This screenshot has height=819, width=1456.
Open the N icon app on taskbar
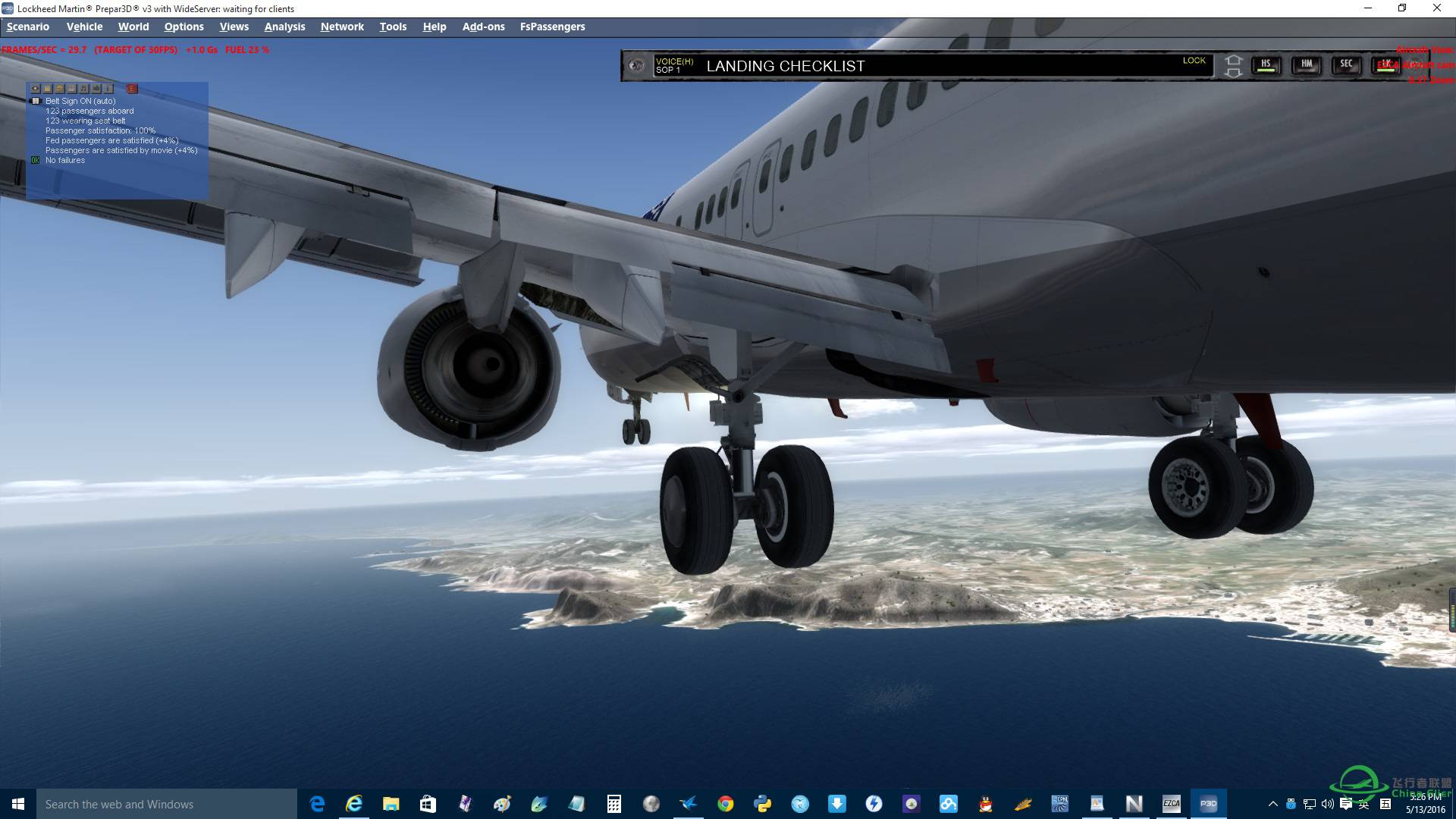[1134, 804]
